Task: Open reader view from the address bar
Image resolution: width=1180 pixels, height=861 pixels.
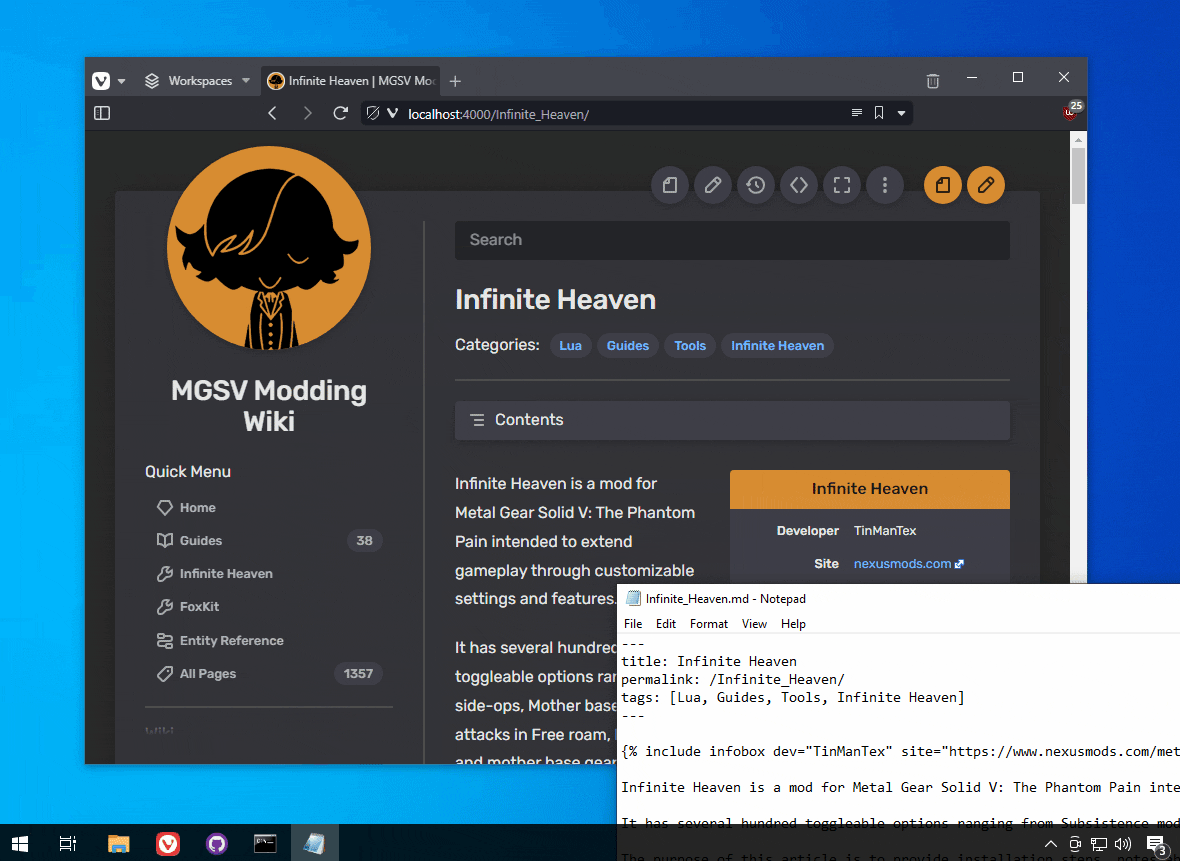Action: pos(856,113)
